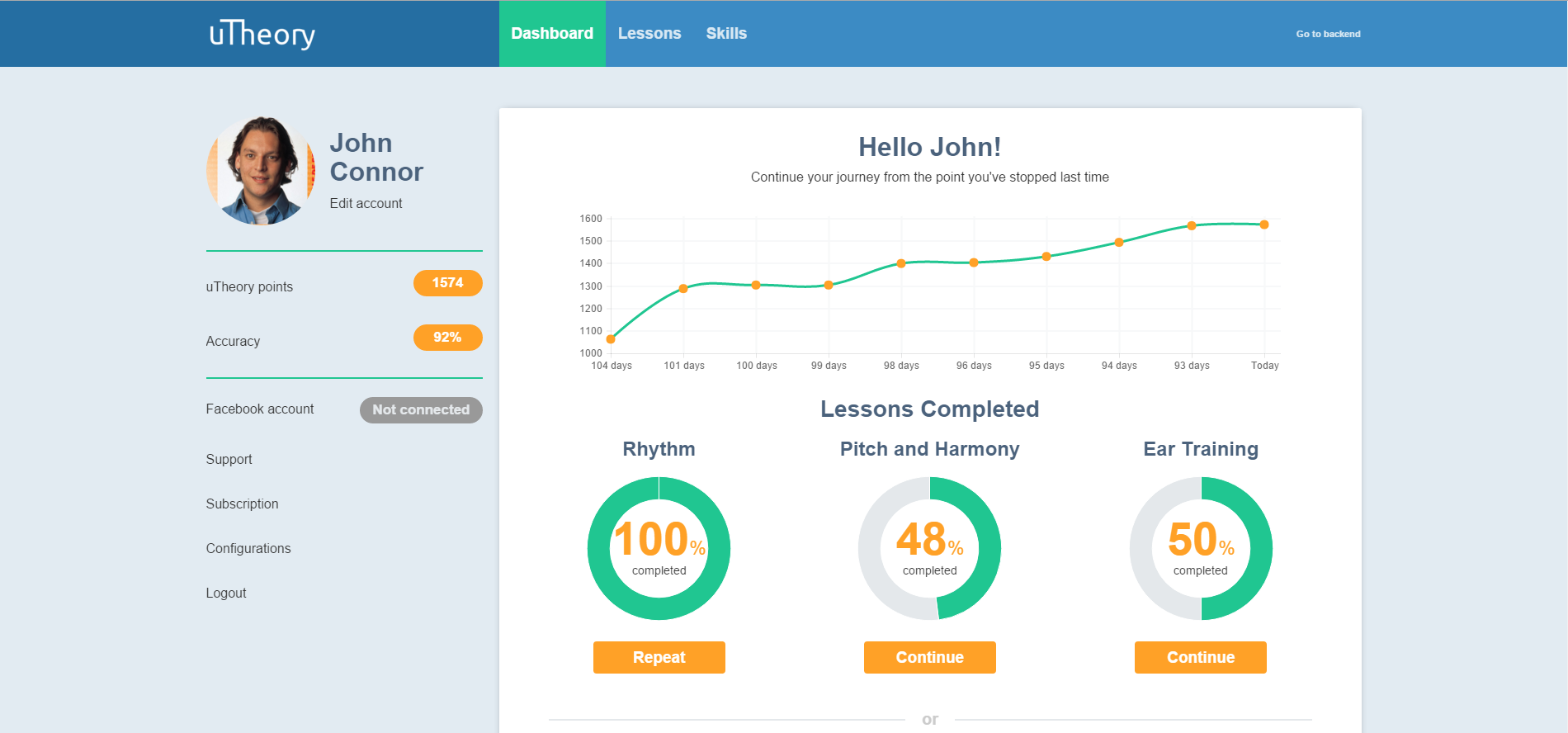This screenshot has width=1568, height=733.
Task: Click the uTheory logo
Action: point(262,34)
